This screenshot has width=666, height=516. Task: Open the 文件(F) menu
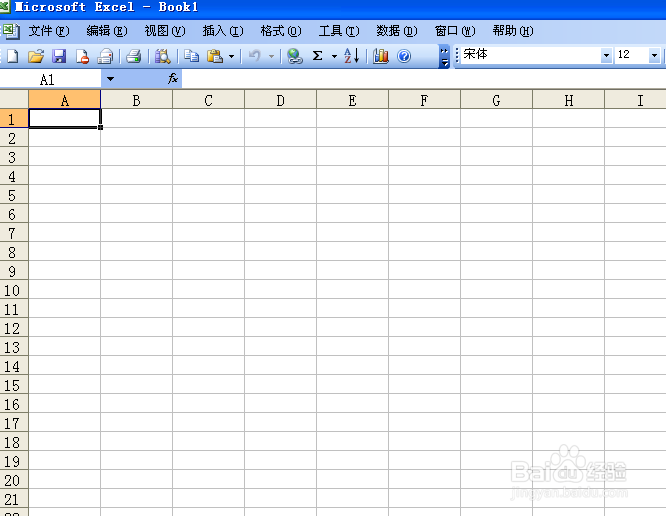(48, 31)
